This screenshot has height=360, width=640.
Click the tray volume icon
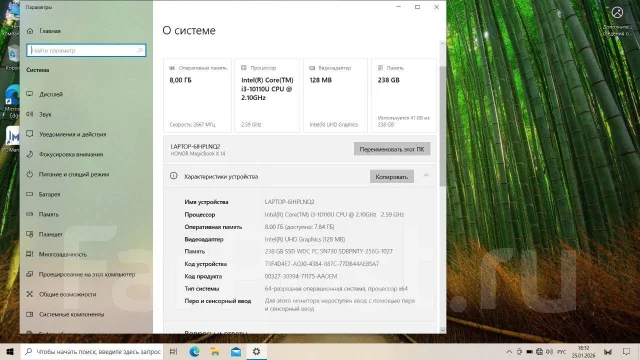[549, 352]
